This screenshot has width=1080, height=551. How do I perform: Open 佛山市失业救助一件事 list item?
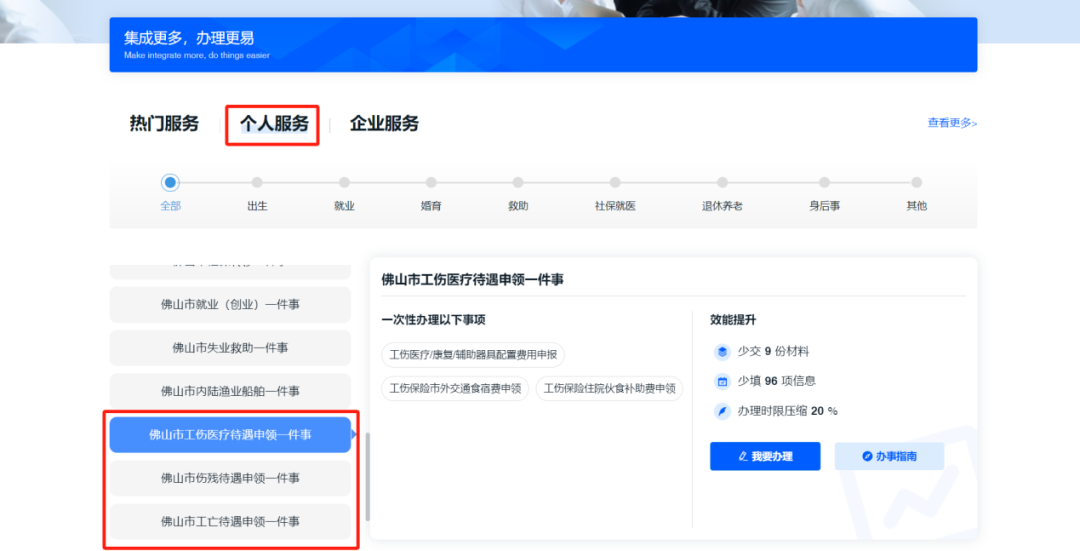pyautogui.click(x=230, y=348)
